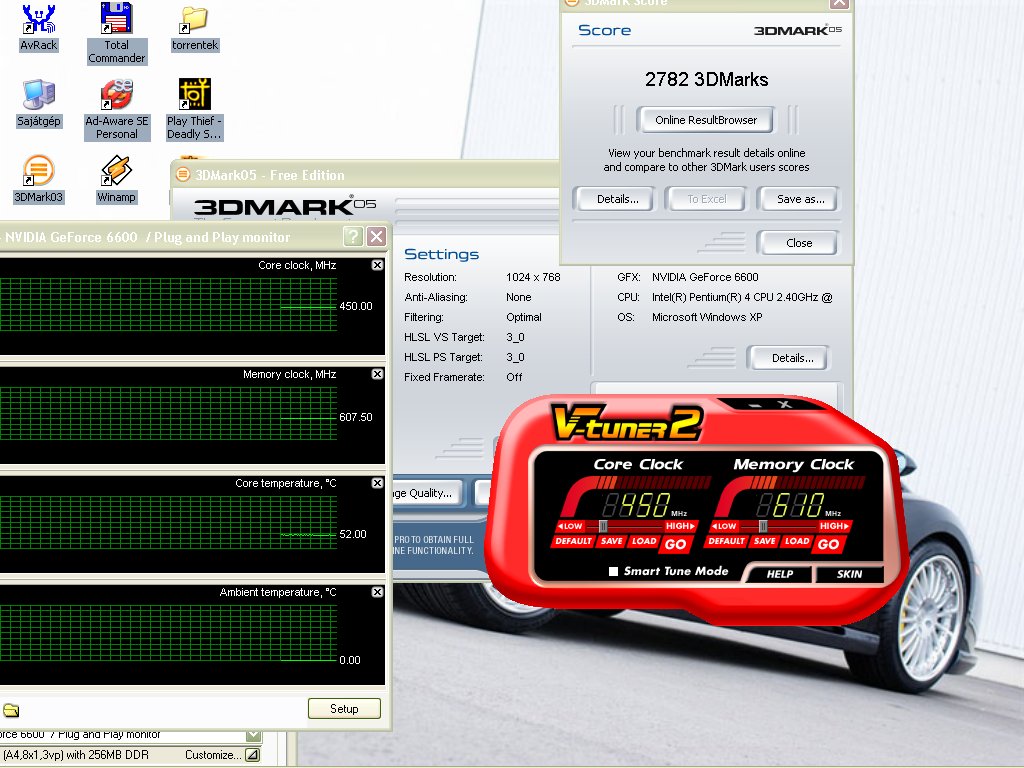1024x768 pixels.
Task: Click DEFAULT under Core Clock
Action: (x=573, y=541)
